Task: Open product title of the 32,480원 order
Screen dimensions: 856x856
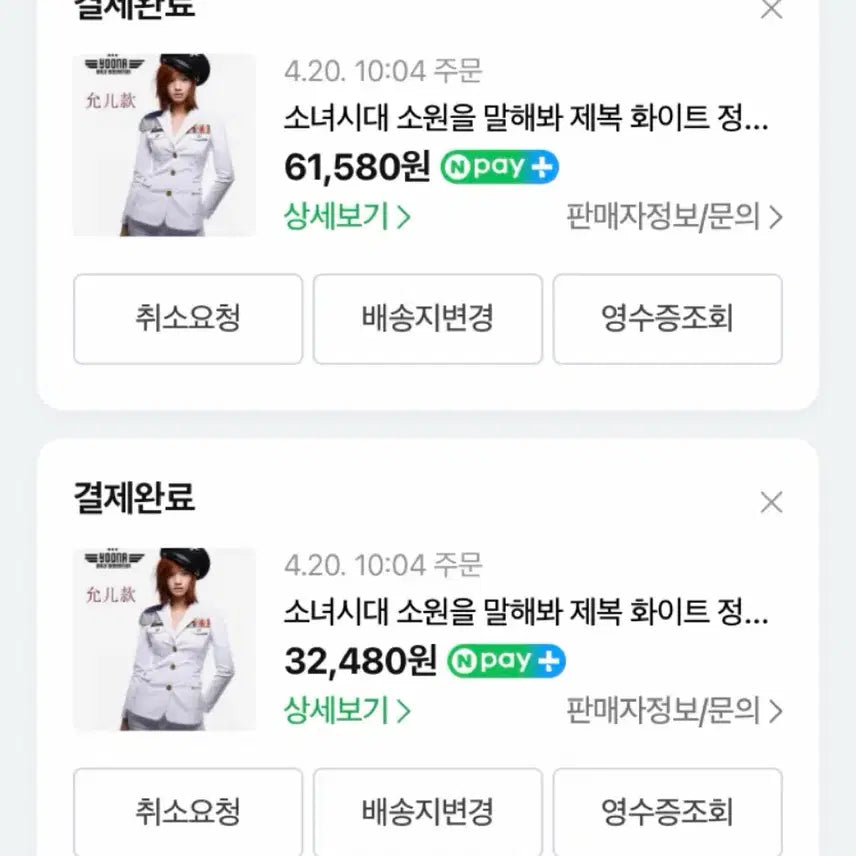Action: click(526, 613)
